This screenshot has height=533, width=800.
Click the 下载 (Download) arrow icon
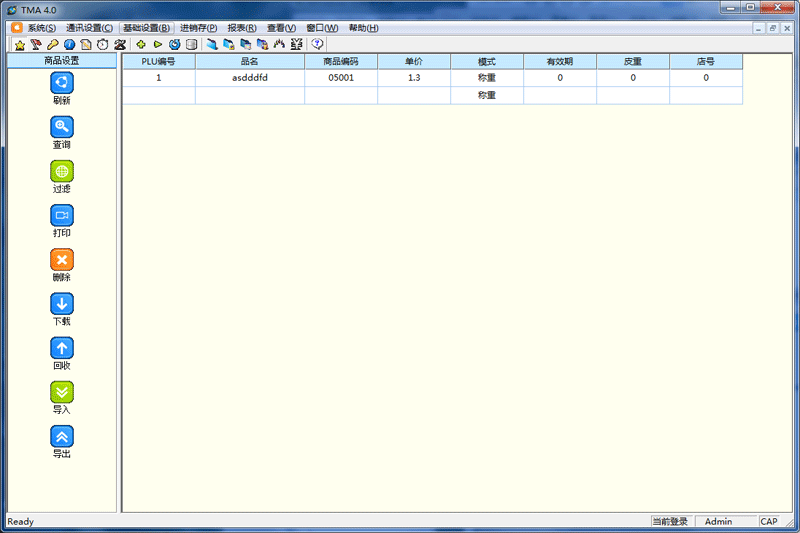coord(62,304)
